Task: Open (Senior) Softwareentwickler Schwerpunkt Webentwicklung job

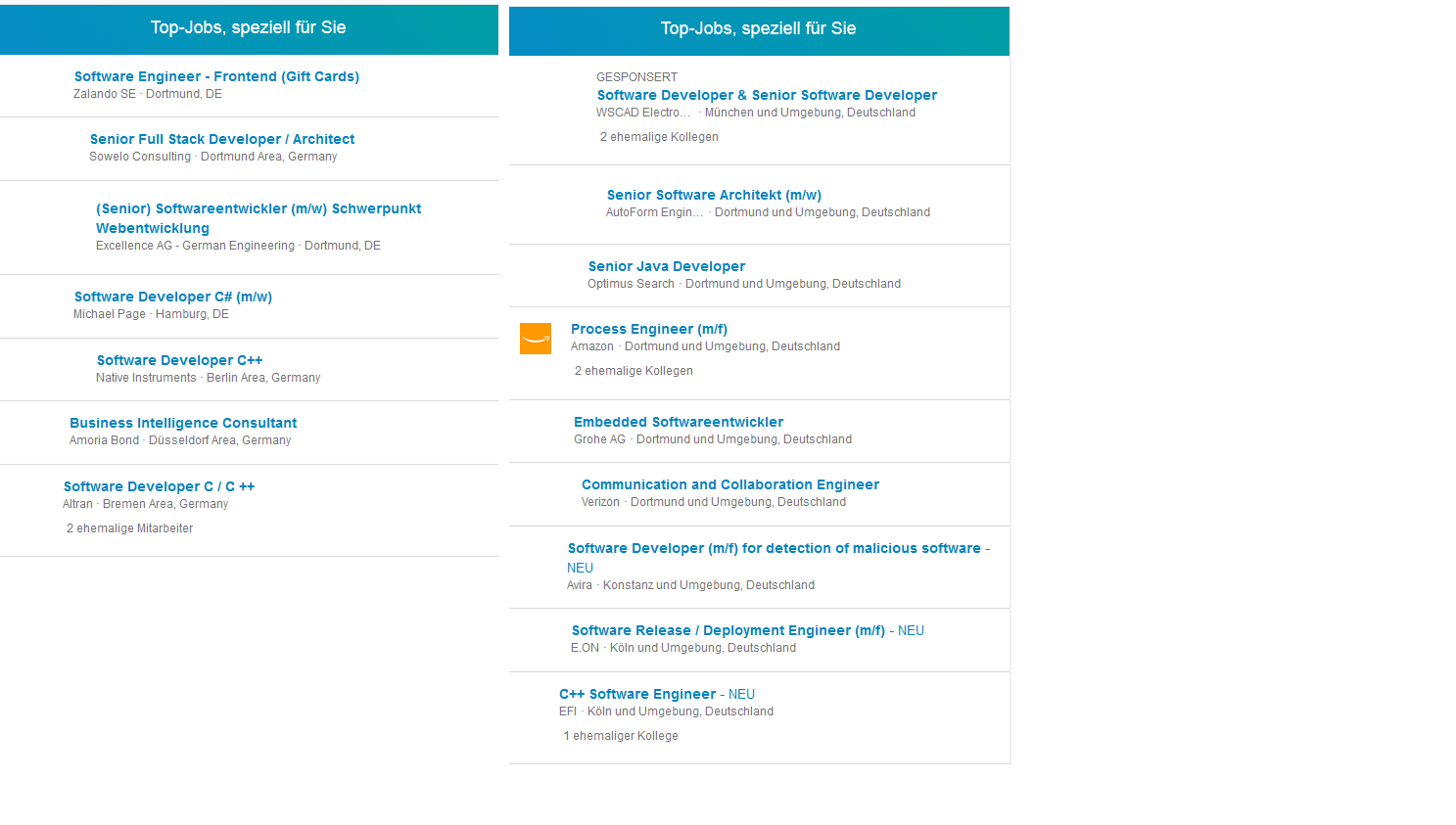Action: 258,208
